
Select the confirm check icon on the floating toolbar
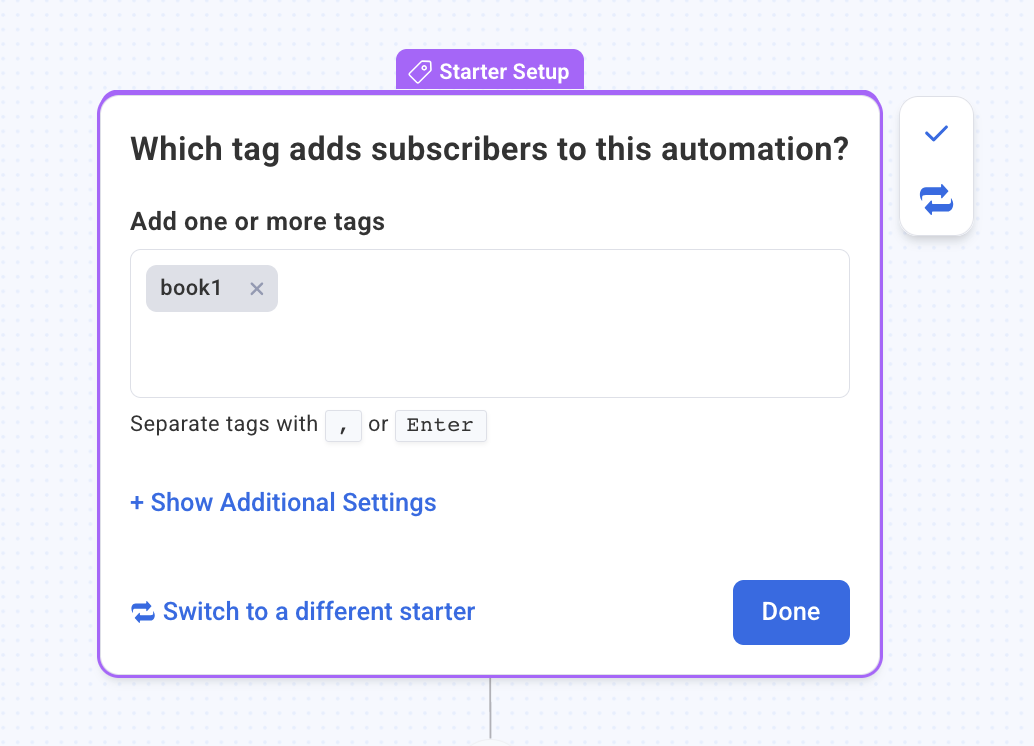click(x=936, y=133)
